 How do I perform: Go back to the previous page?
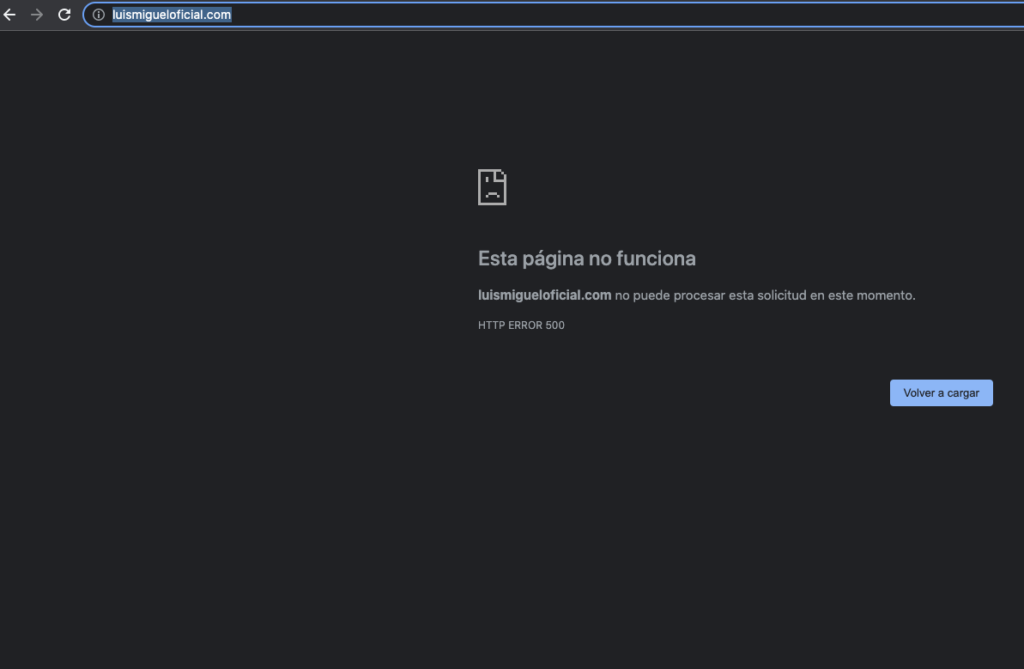pos(11,15)
